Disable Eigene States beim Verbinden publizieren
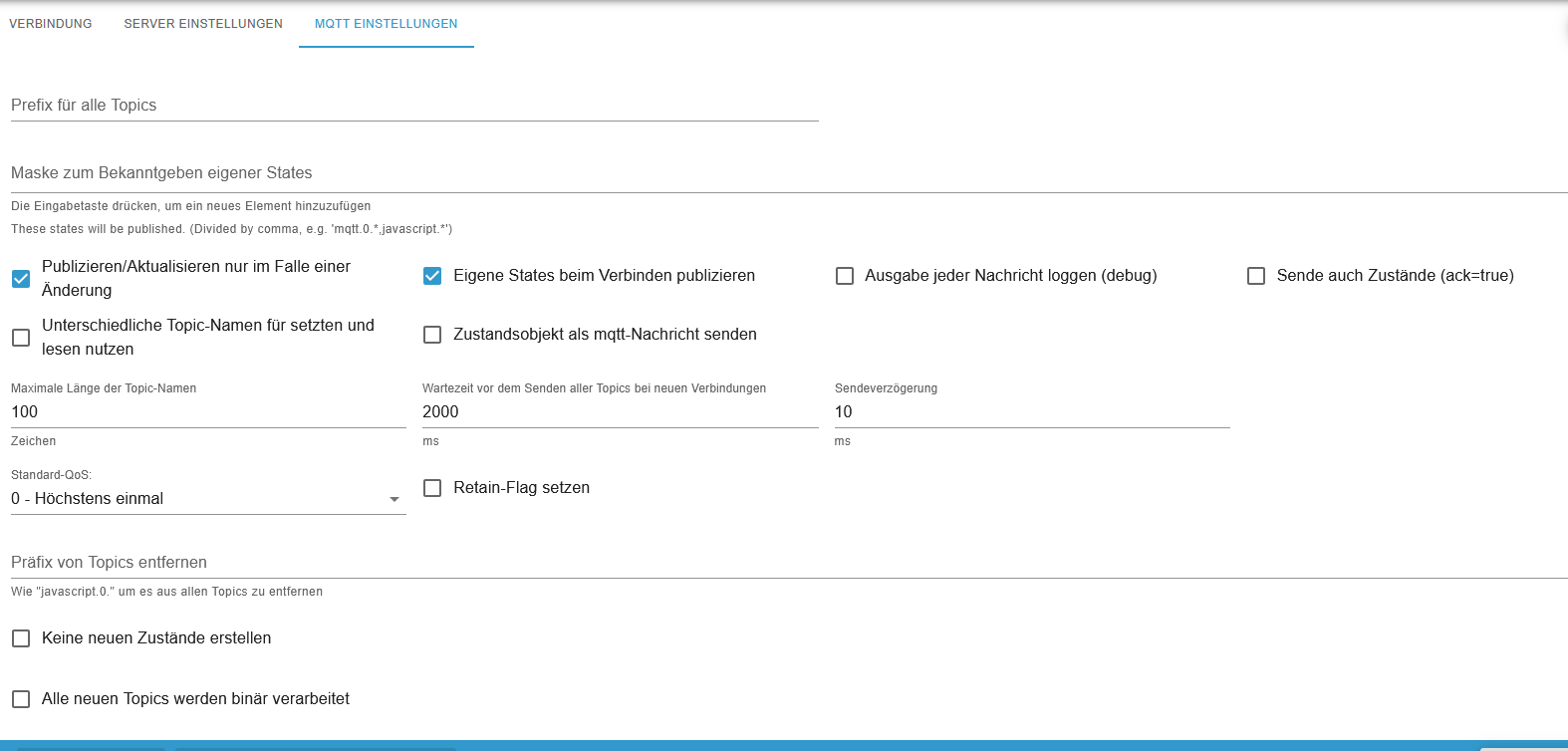The height and width of the screenshot is (751, 1568). (x=432, y=276)
